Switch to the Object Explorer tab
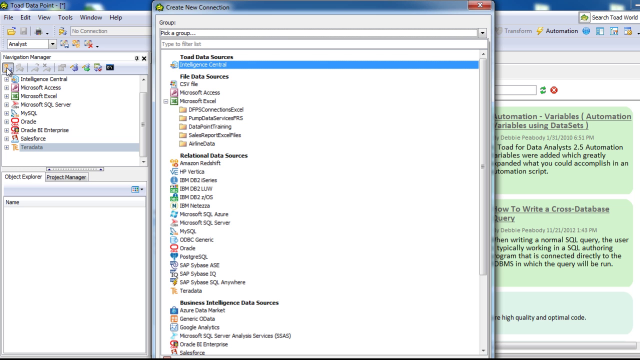This screenshot has width=640, height=360. coord(23,177)
